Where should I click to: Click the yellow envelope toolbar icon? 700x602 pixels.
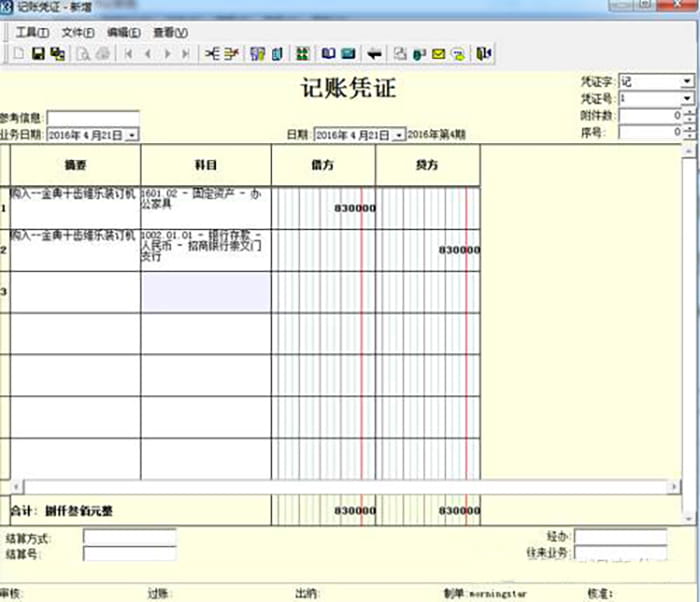click(x=438, y=53)
